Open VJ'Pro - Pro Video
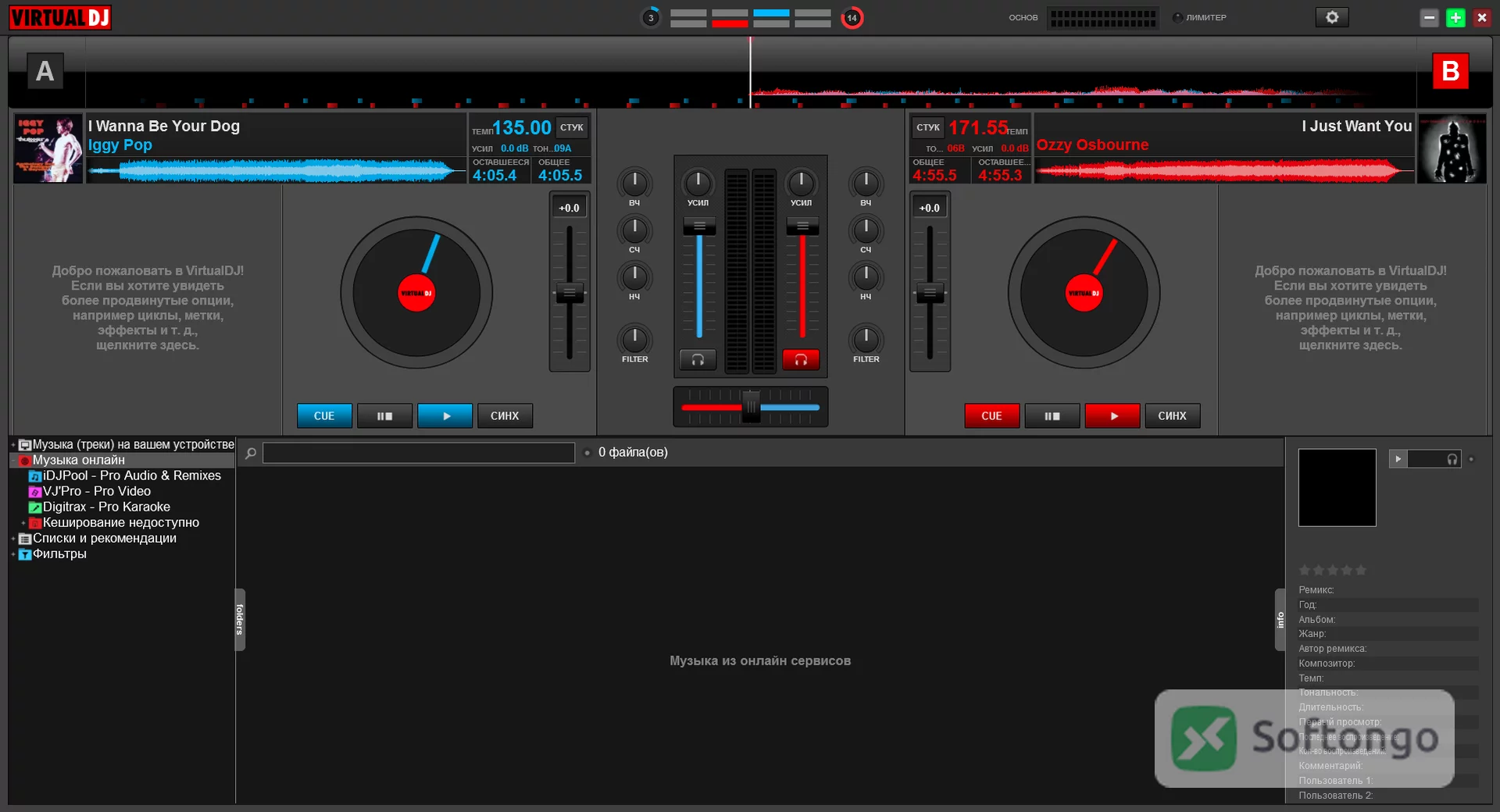This screenshot has height=812, width=1500. click(96, 491)
